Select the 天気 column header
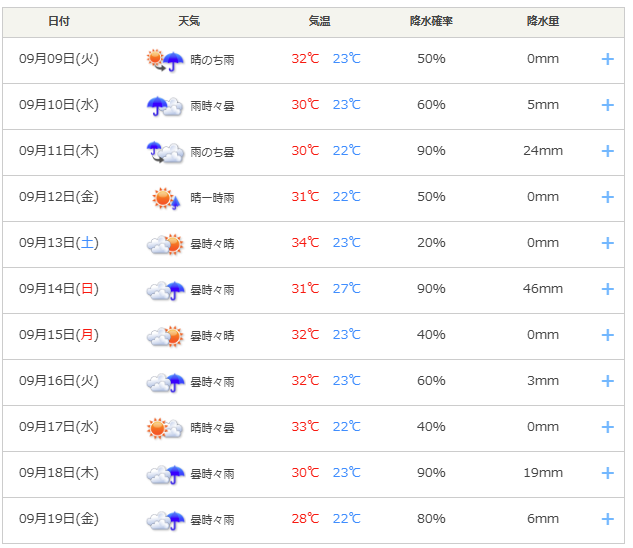Screen dimensions: 633x548 pos(189,21)
